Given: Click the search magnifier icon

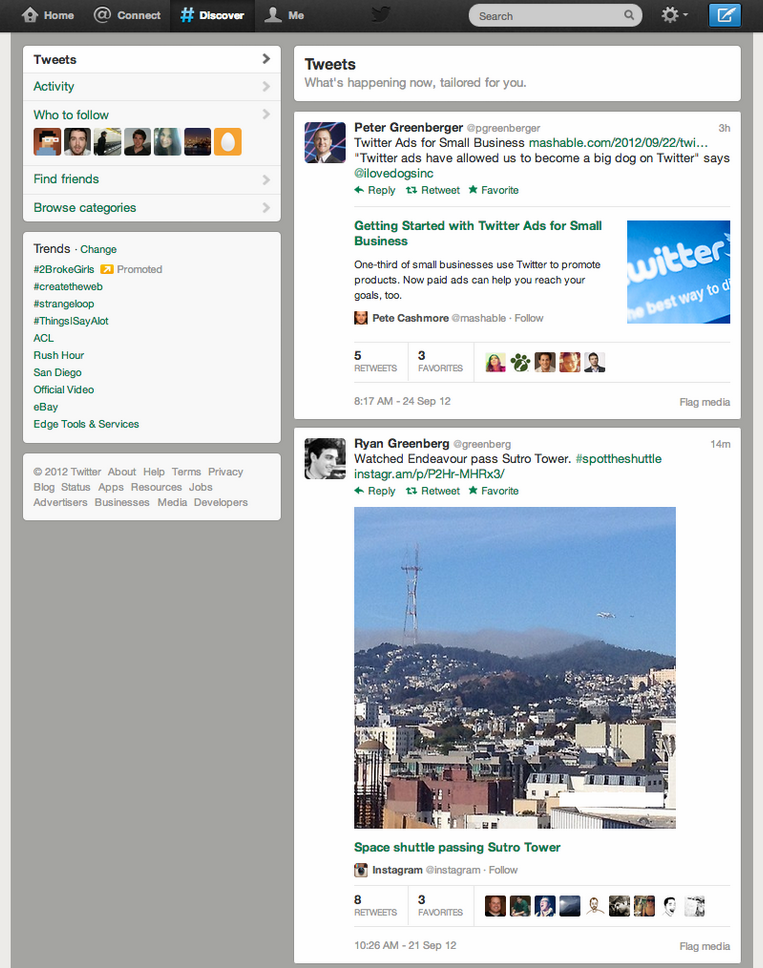Looking at the screenshot, I should point(629,15).
